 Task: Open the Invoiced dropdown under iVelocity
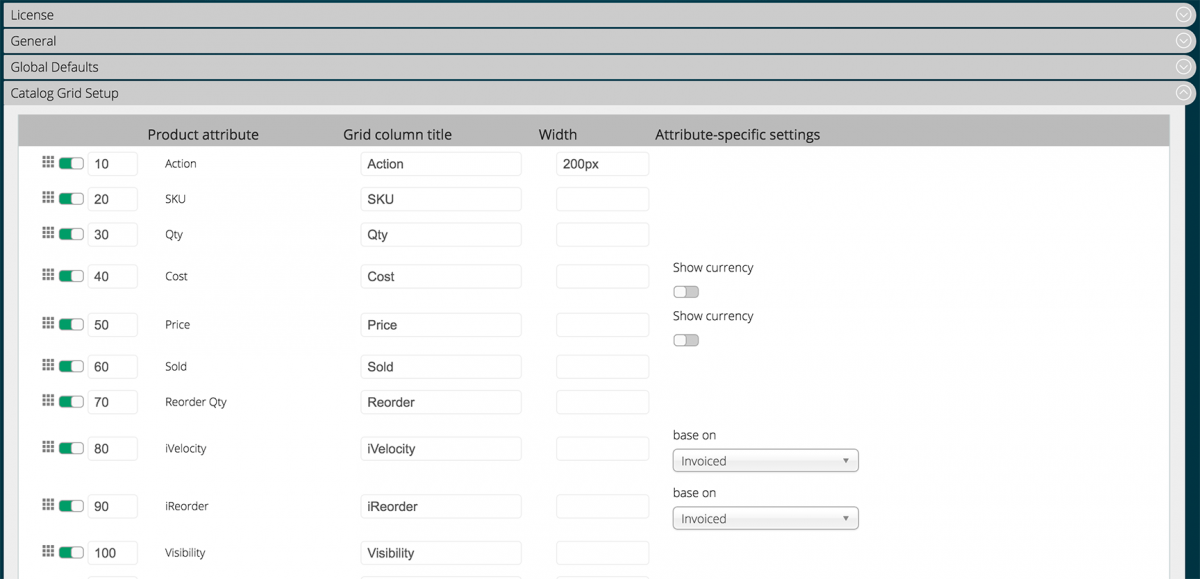point(765,460)
